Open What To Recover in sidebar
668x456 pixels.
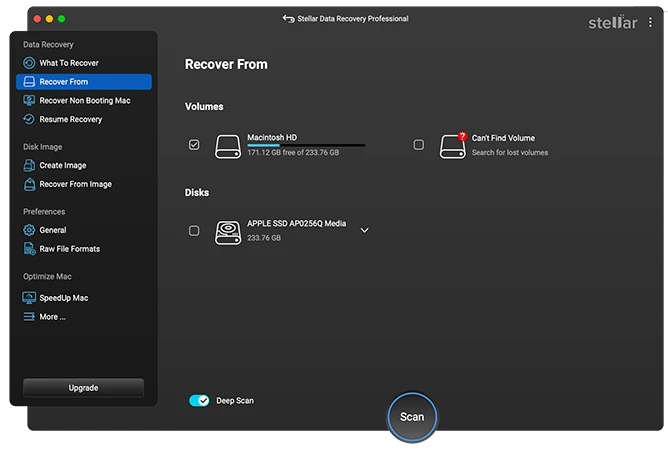(84, 63)
